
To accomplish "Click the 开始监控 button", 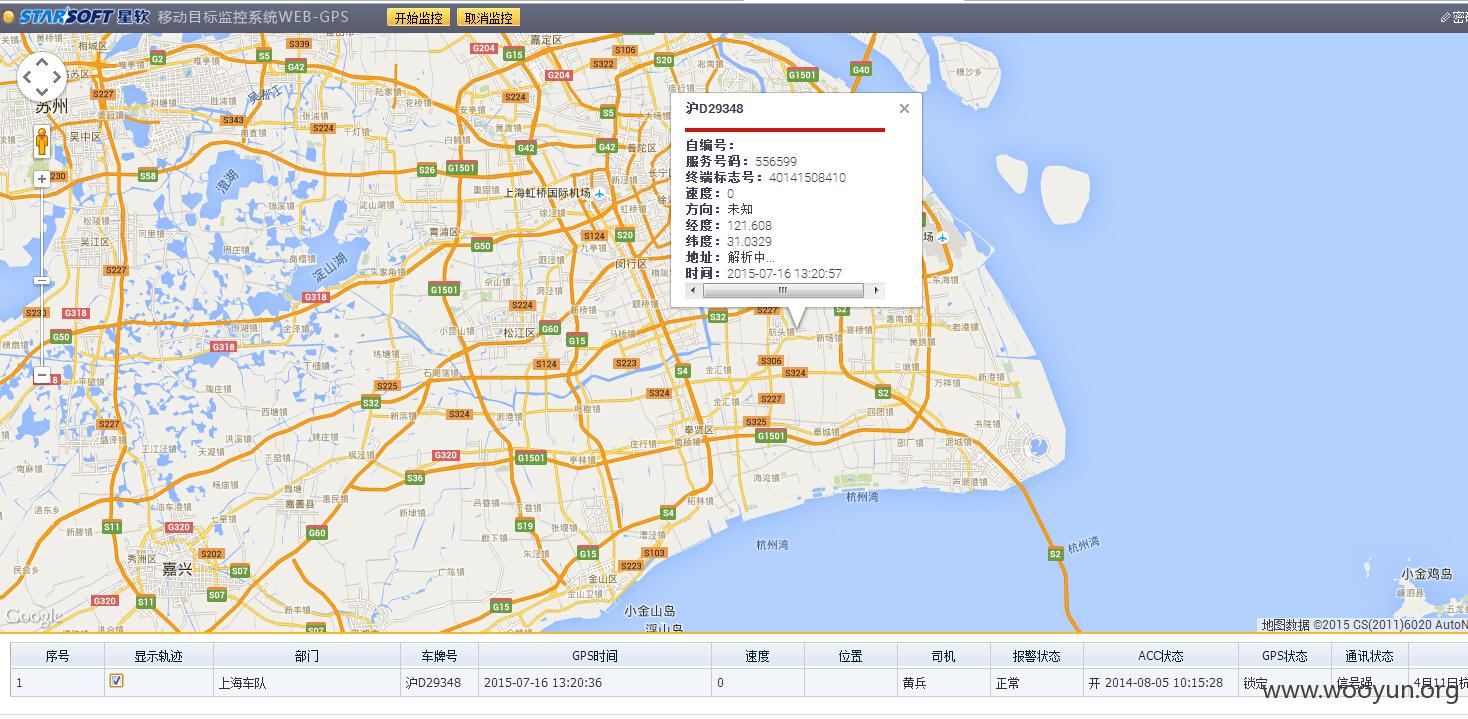I will (418, 18).
